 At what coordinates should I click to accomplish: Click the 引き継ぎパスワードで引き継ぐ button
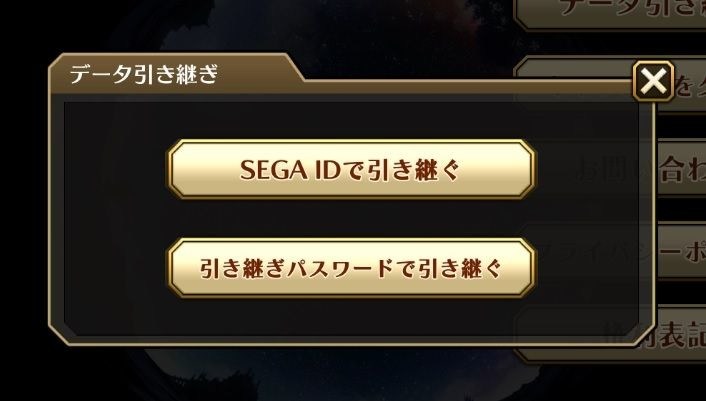352,268
